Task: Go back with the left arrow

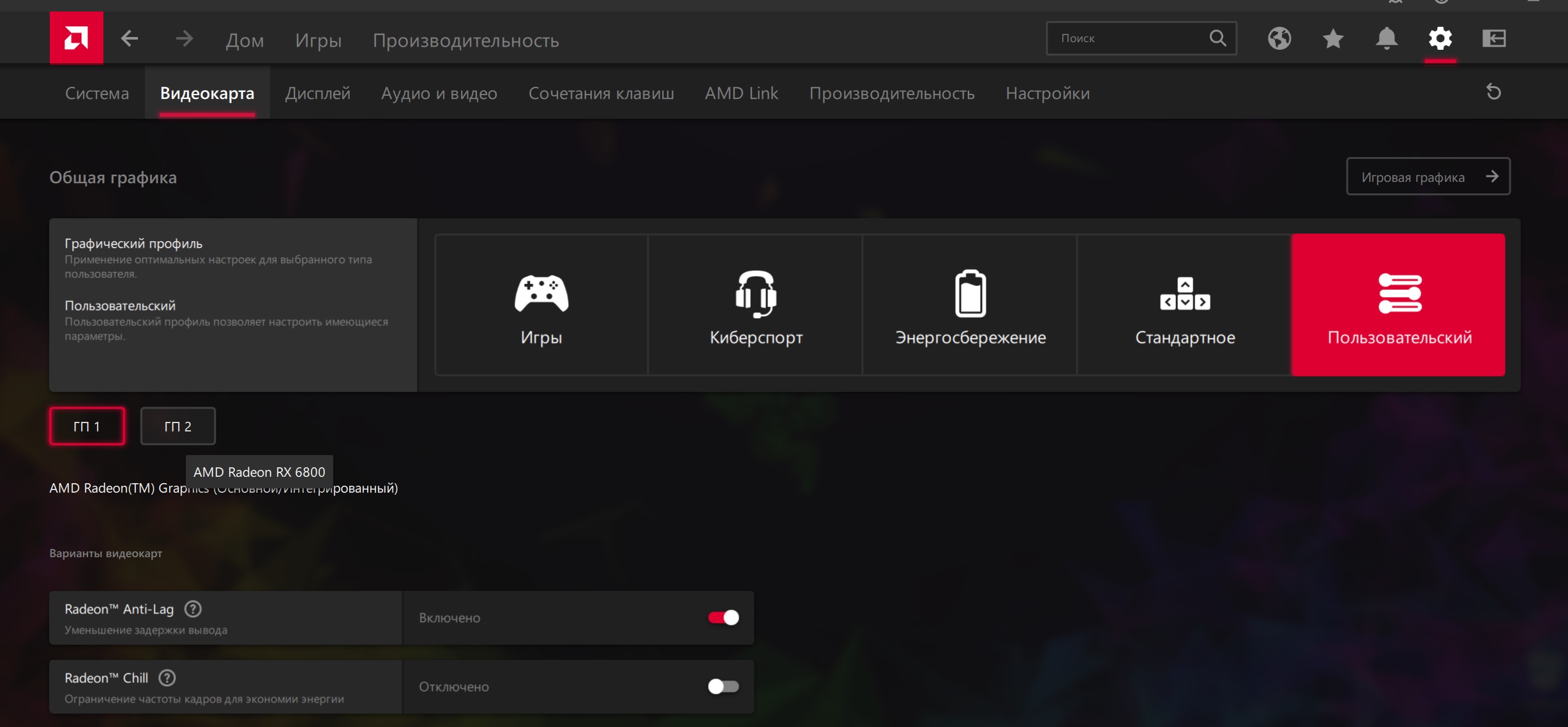Action: click(x=130, y=38)
